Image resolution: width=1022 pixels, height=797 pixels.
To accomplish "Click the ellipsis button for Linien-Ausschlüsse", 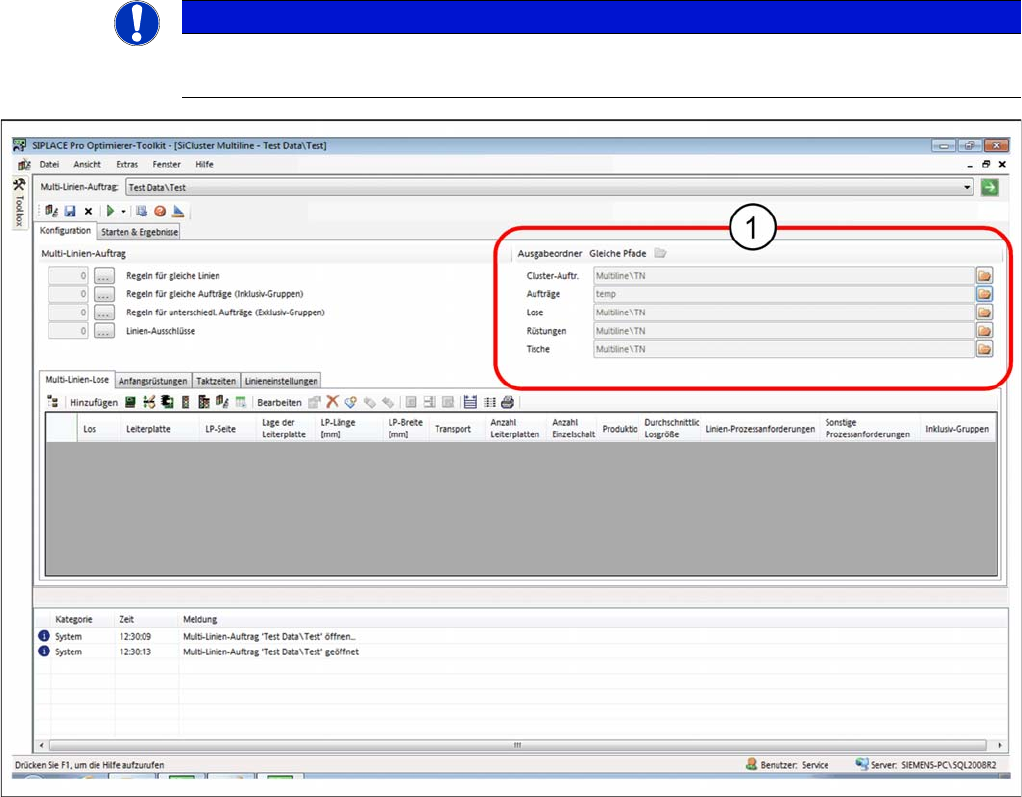I will (x=104, y=330).
